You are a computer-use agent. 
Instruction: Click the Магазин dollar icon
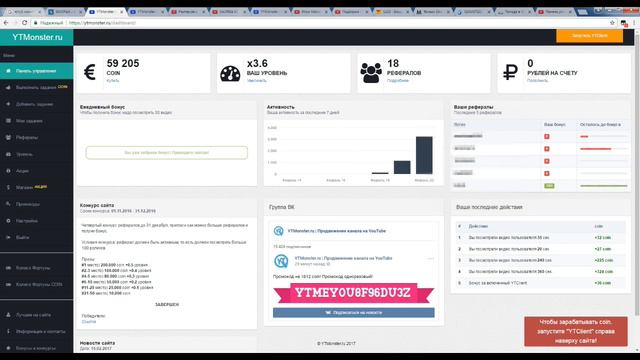coord(8,187)
